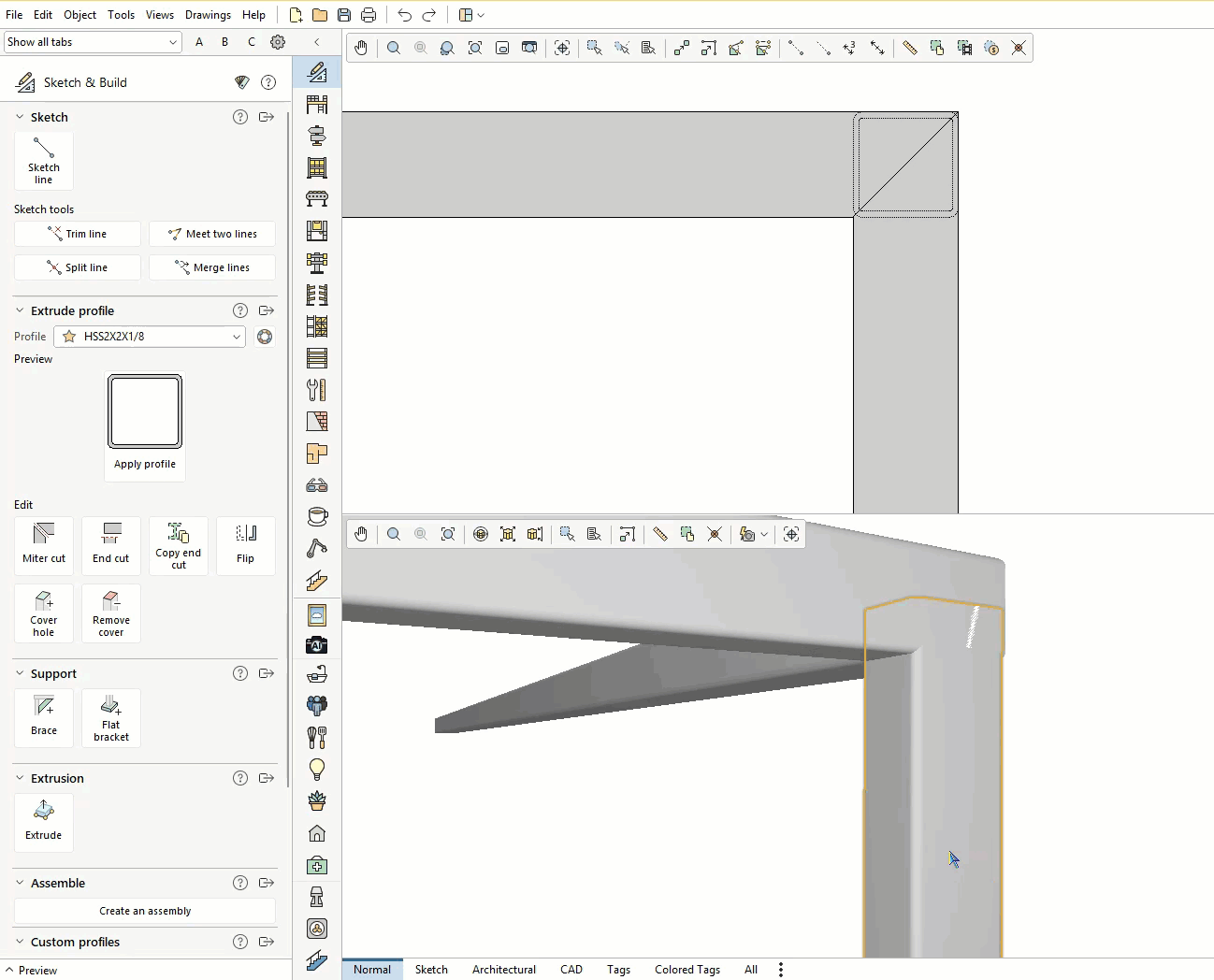This screenshot has height=980, width=1214.
Task: Open help for Extrude profile section
Action: click(240, 310)
